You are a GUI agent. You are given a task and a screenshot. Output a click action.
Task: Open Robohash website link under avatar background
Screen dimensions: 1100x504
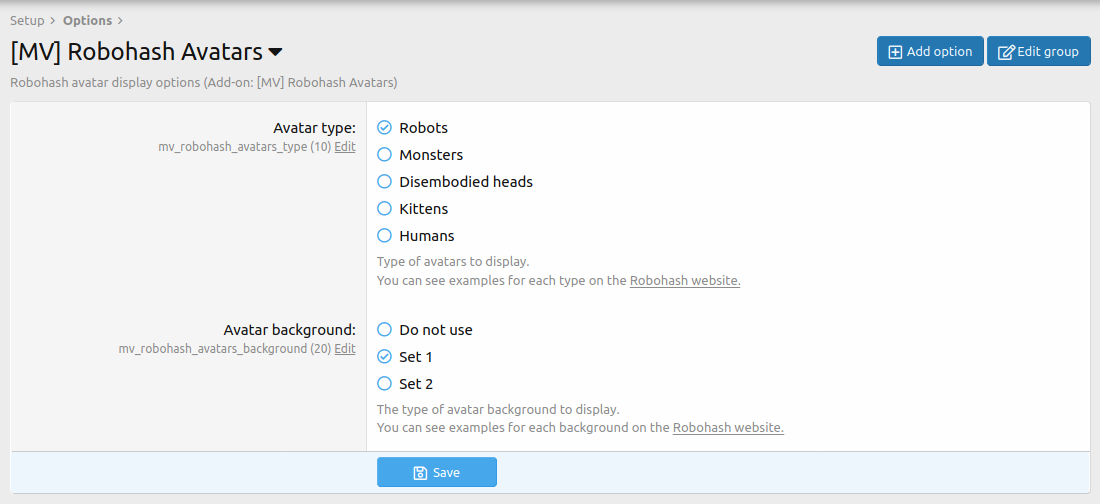[728, 428]
